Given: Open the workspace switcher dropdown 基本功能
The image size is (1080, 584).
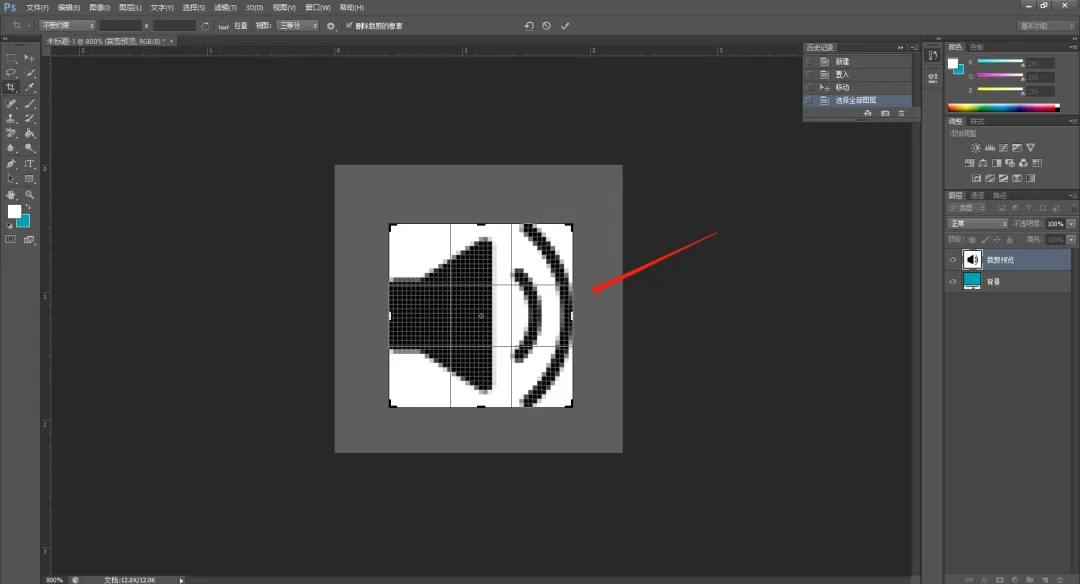Looking at the screenshot, I should coord(1046,25).
